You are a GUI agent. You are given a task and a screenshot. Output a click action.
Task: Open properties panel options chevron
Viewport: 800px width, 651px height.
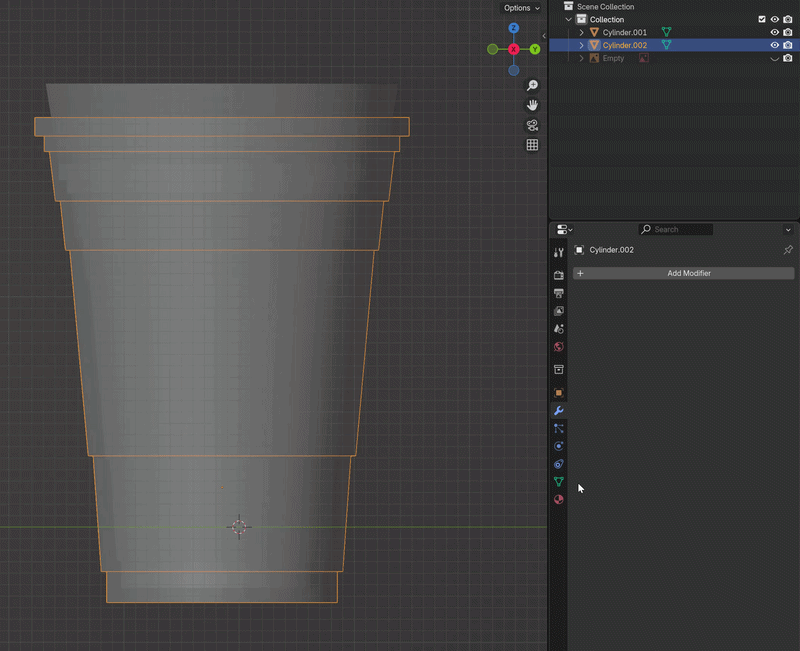click(788, 230)
